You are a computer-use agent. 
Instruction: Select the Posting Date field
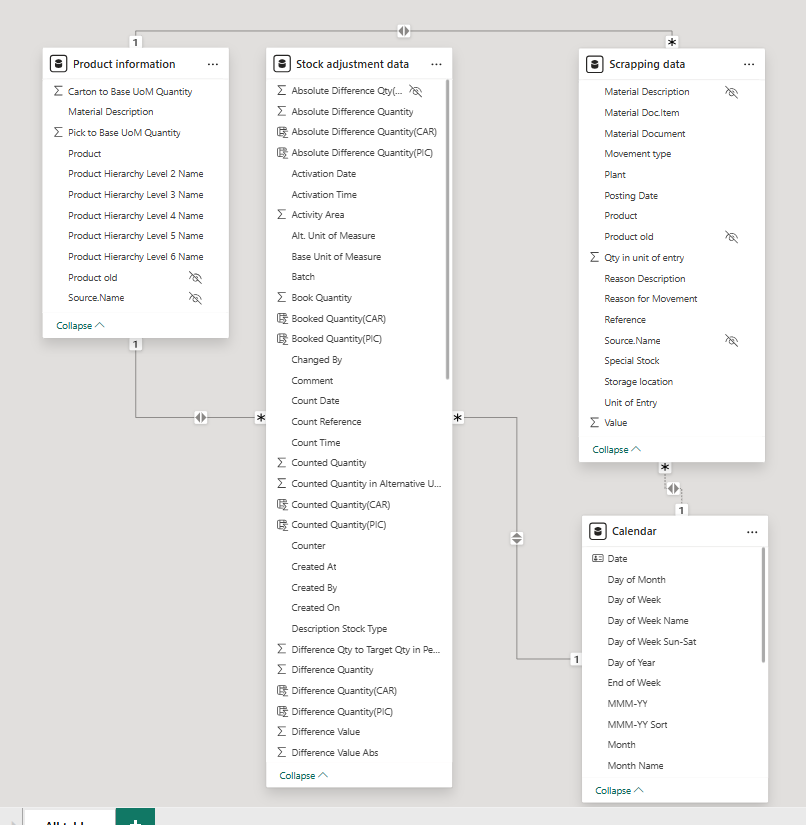[631, 196]
